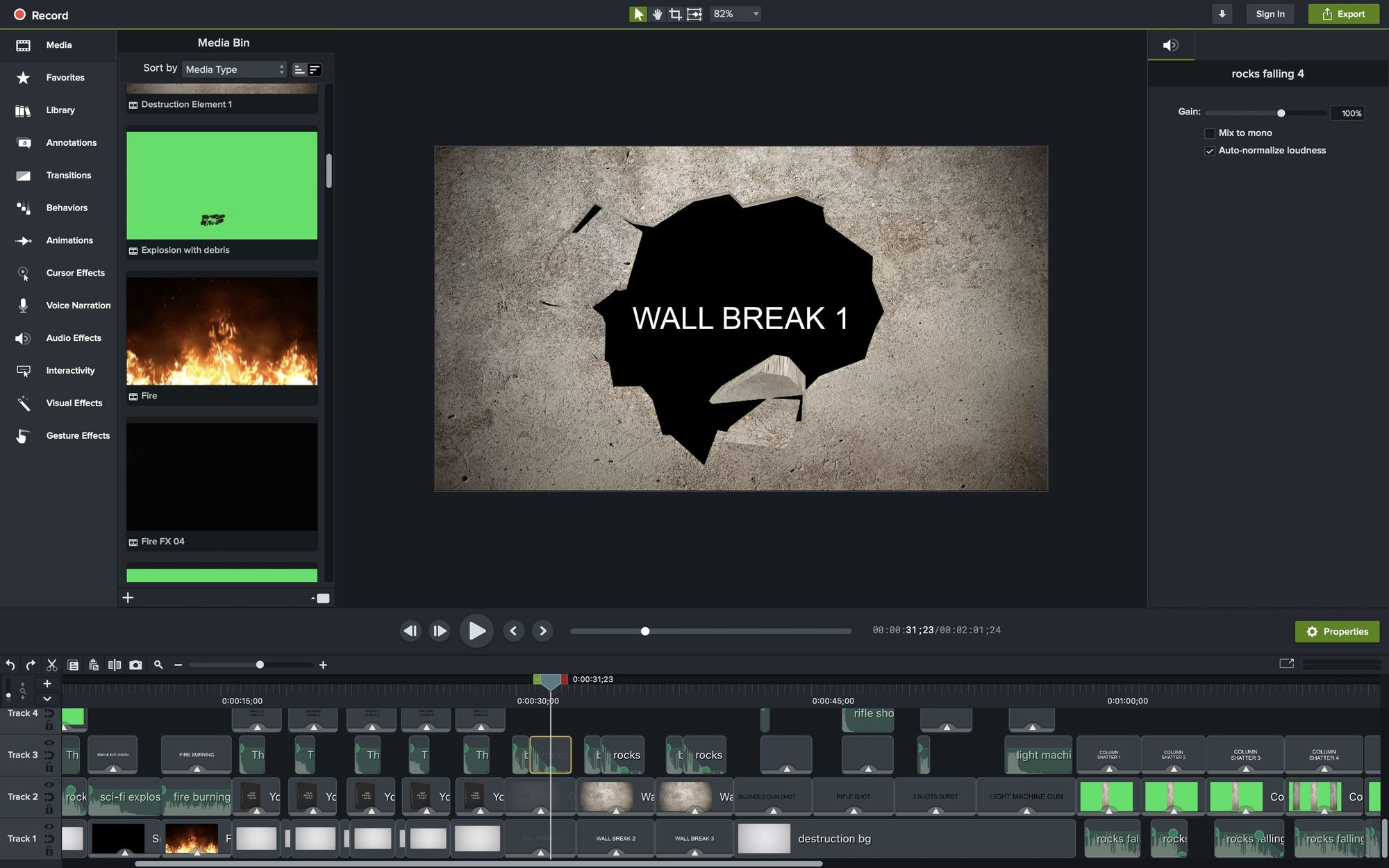Uncheck Auto-normalize loudness
1389x868 pixels.
click(1210, 151)
